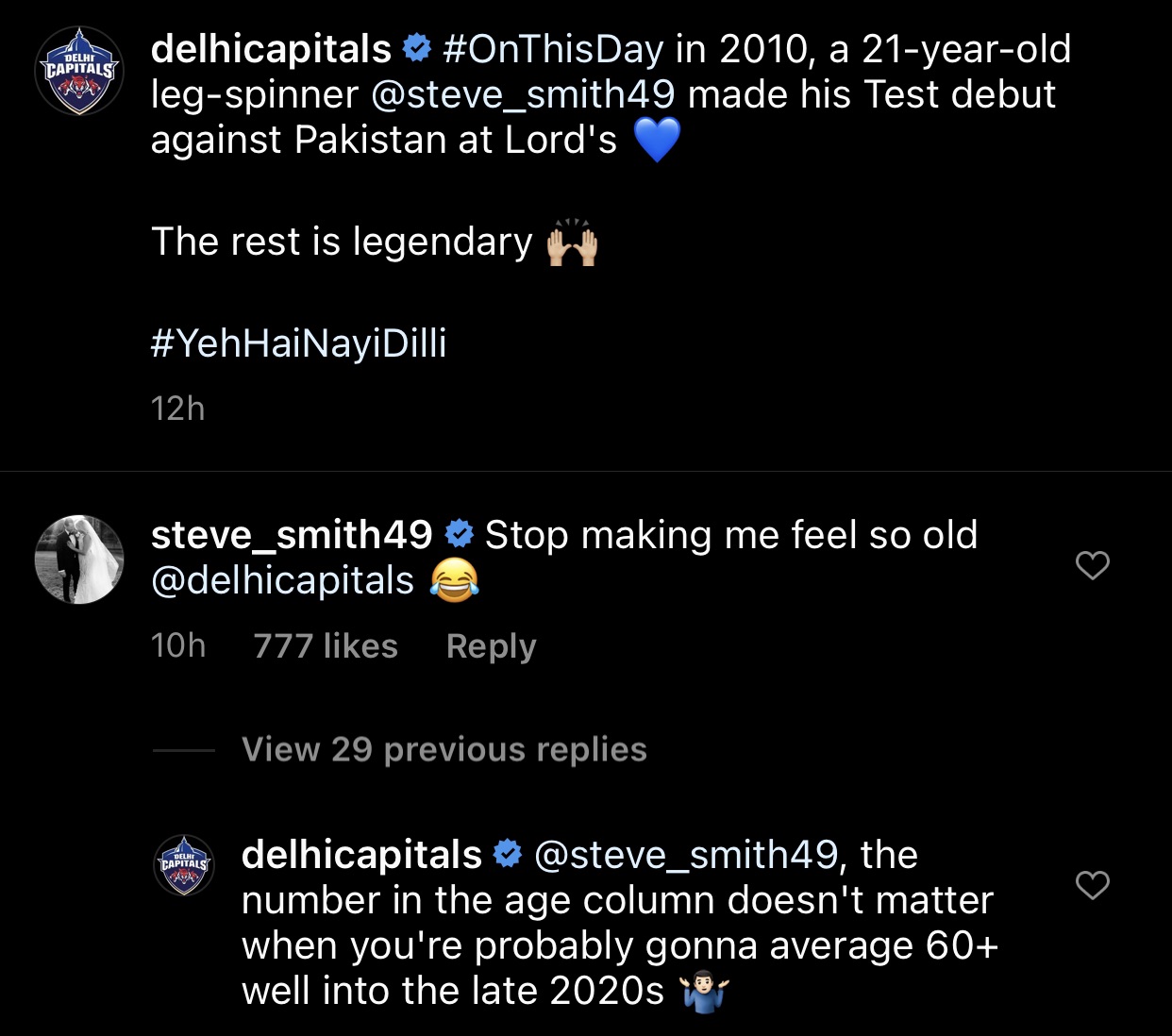This screenshot has width=1172, height=1036.
Task: Like steve_smith49's comment with the heart
Action: 1092,565
